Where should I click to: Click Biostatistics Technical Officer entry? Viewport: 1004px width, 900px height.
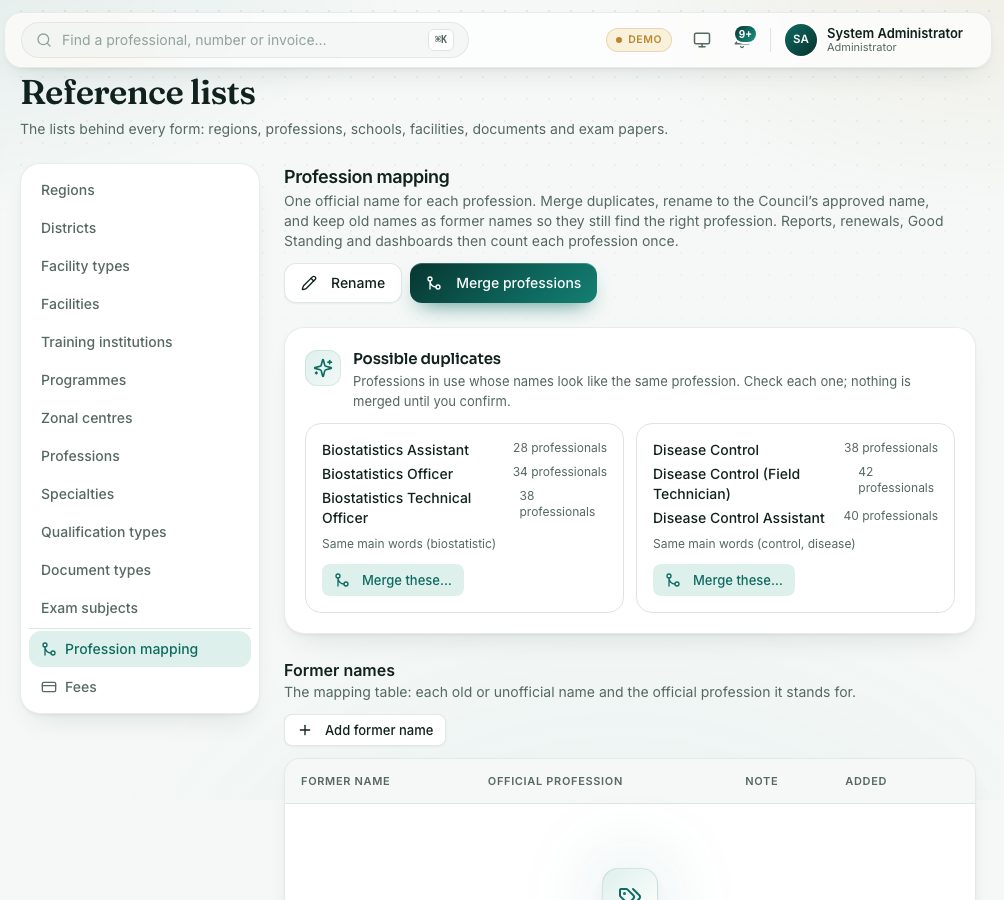[x=396, y=508]
